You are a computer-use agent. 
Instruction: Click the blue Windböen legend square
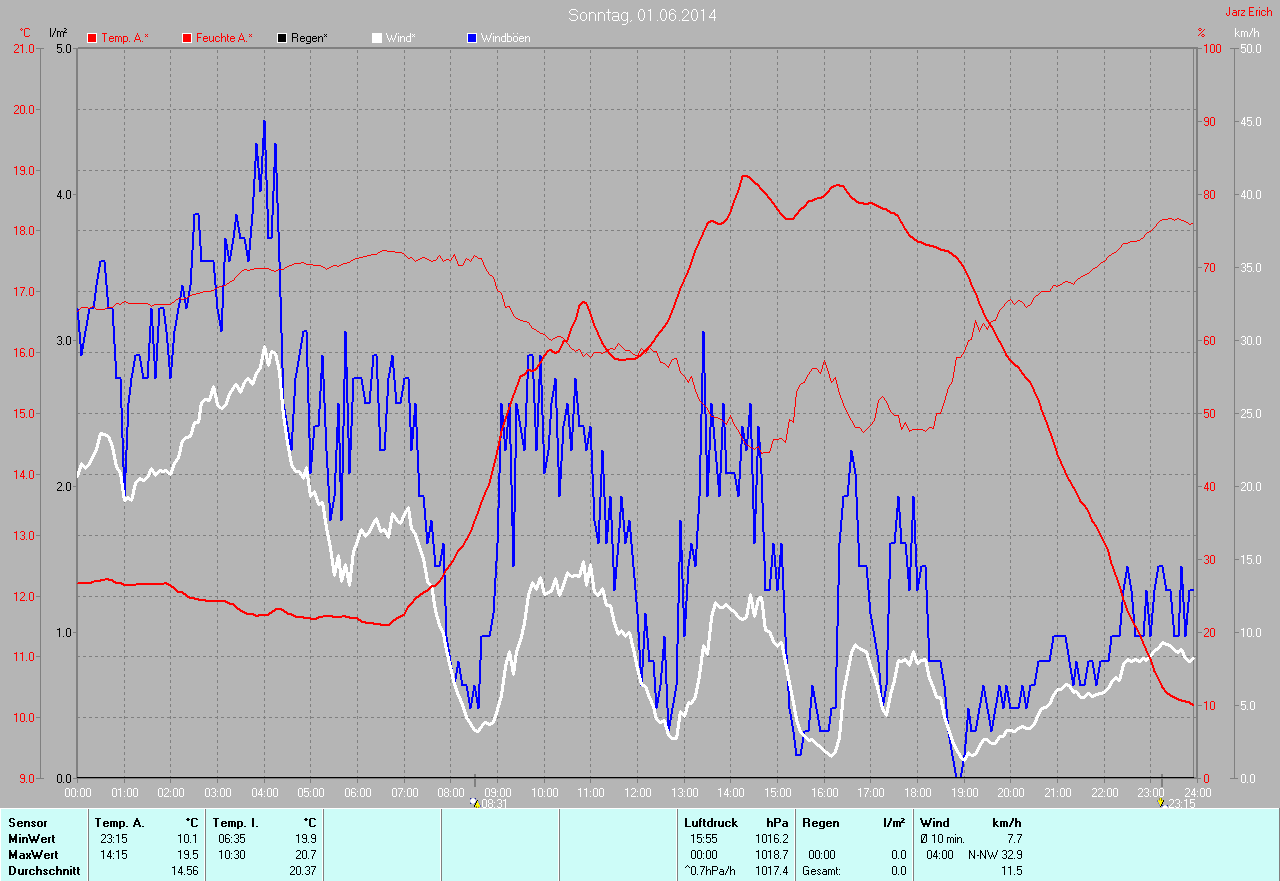click(x=472, y=38)
